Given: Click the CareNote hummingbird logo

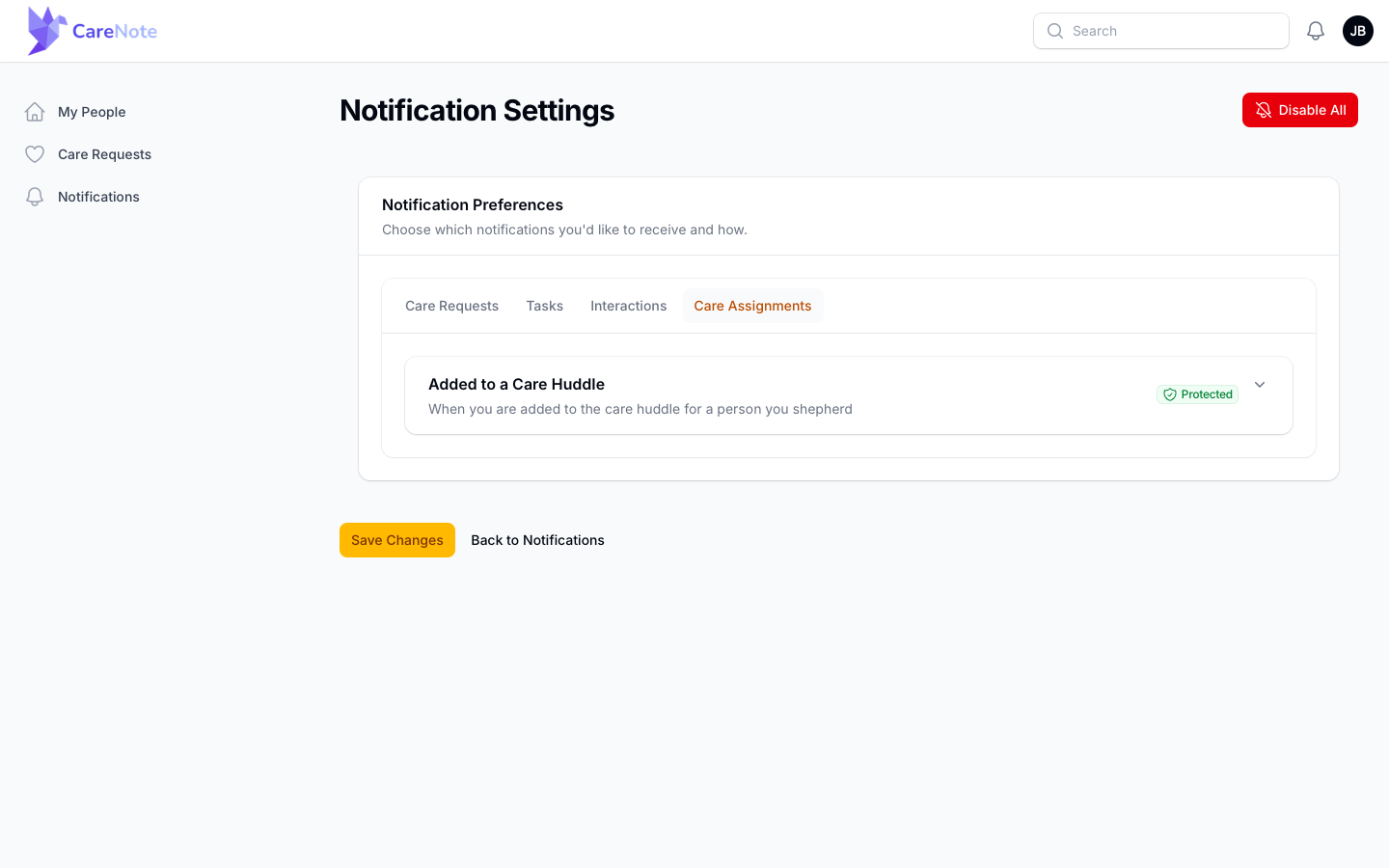Looking at the screenshot, I should 47,31.
